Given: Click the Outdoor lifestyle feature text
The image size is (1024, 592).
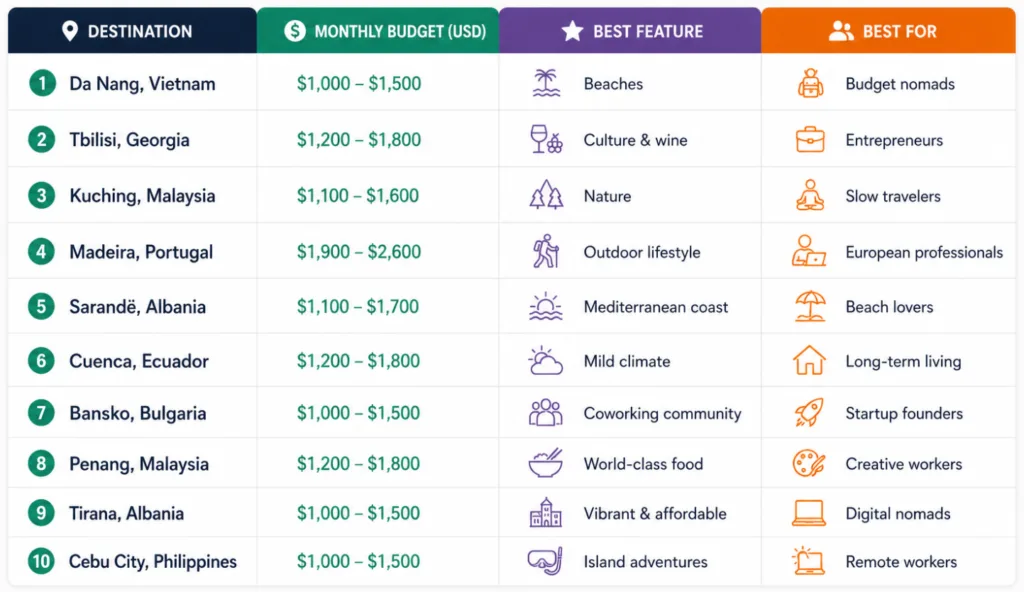Looking at the screenshot, I should (x=642, y=252).
